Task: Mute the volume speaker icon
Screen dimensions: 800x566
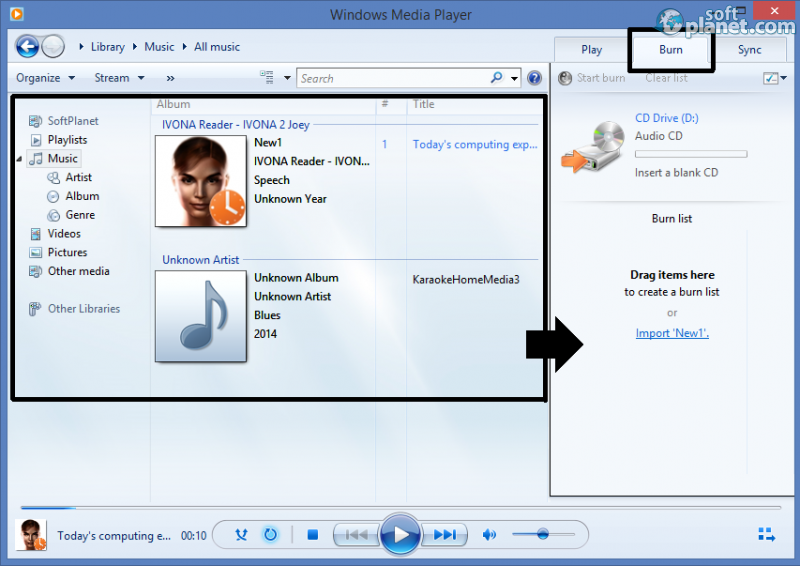Action: coord(489,534)
